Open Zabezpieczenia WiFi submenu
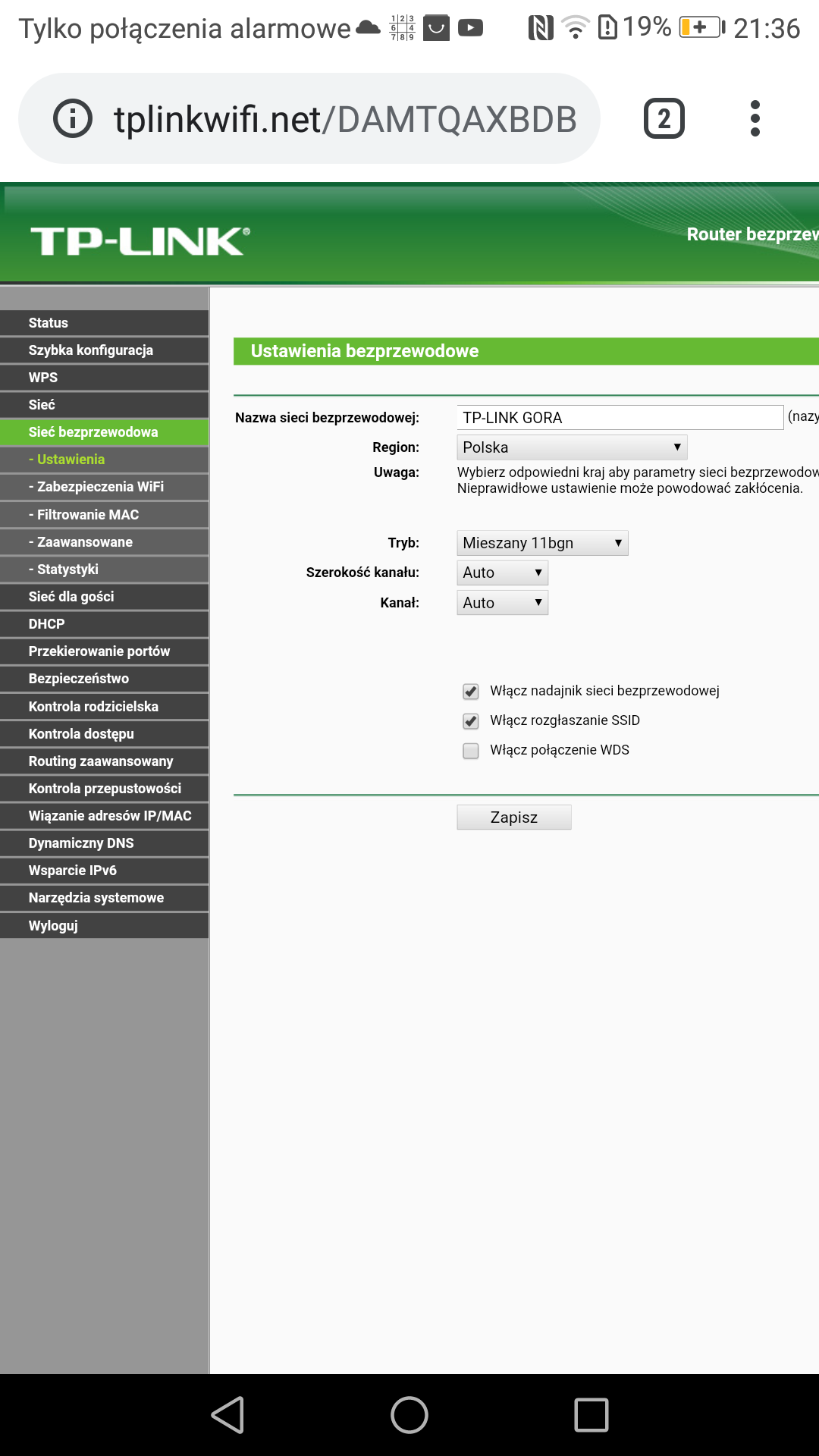 tap(104, 487)
